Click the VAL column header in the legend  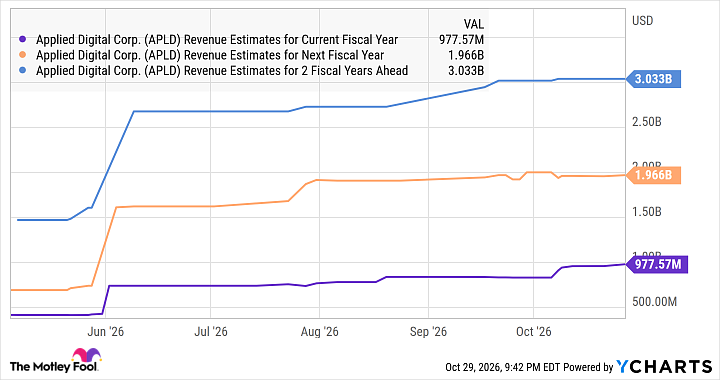point(473,24)
